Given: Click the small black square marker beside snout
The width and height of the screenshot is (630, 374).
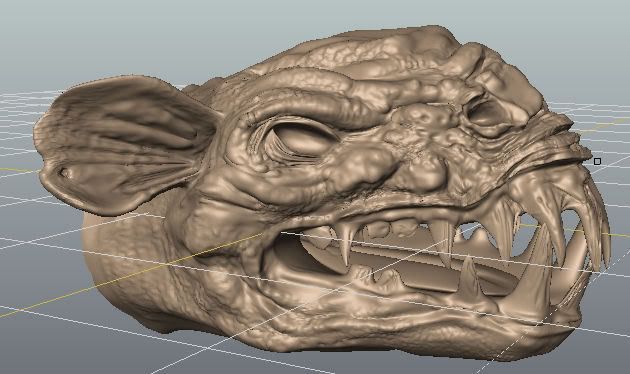Looking at the screenshot, I should click(597, 161).
